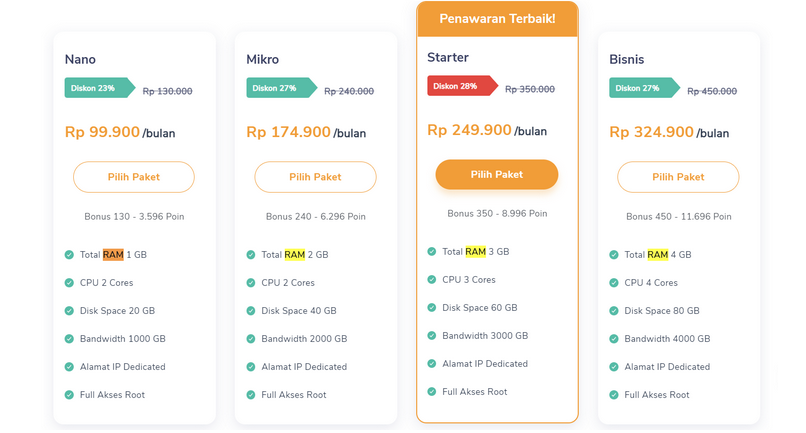This screenshot has width=806, height=433.
Task: Click the highlighted RAM word in Mikro plan
Action: click(x=294, y=255)
